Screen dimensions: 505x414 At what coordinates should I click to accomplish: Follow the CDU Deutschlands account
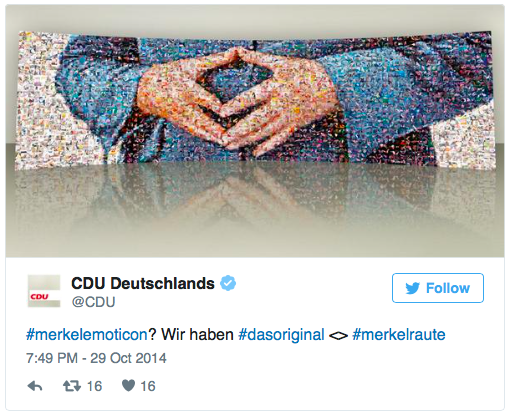(x=438, y=288)
